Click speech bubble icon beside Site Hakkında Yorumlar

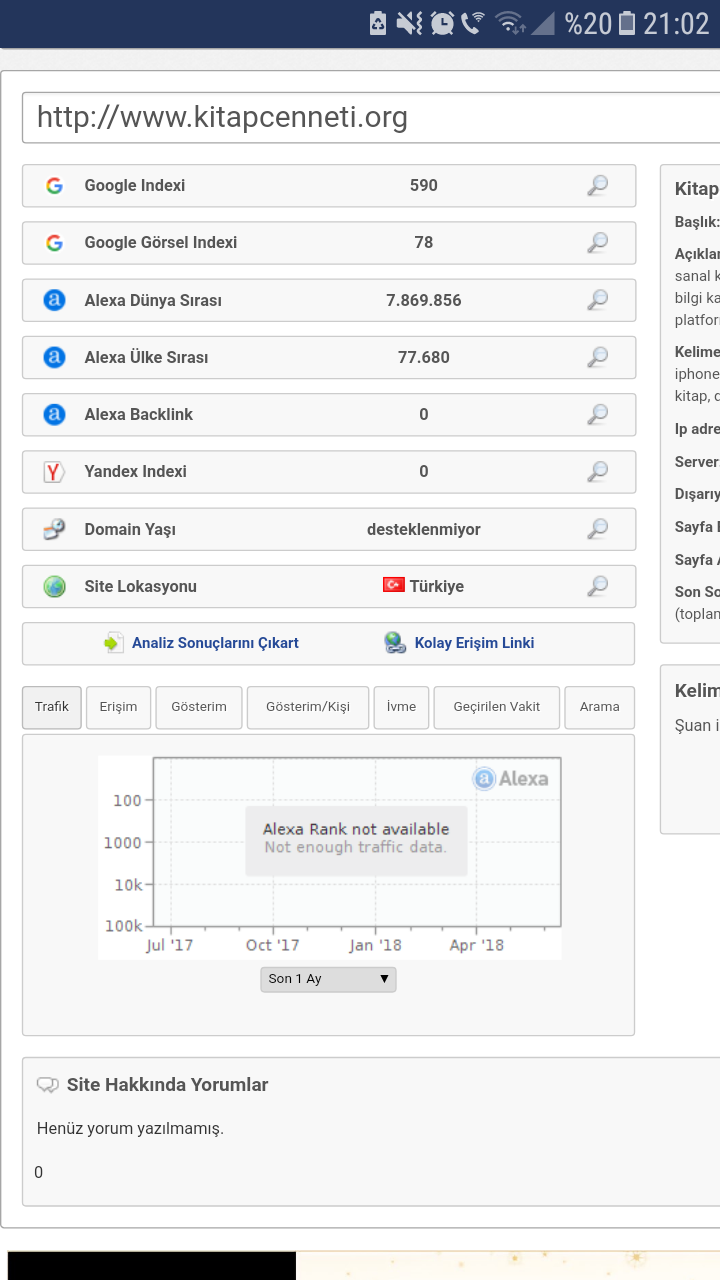click(x=47, y=1085)
